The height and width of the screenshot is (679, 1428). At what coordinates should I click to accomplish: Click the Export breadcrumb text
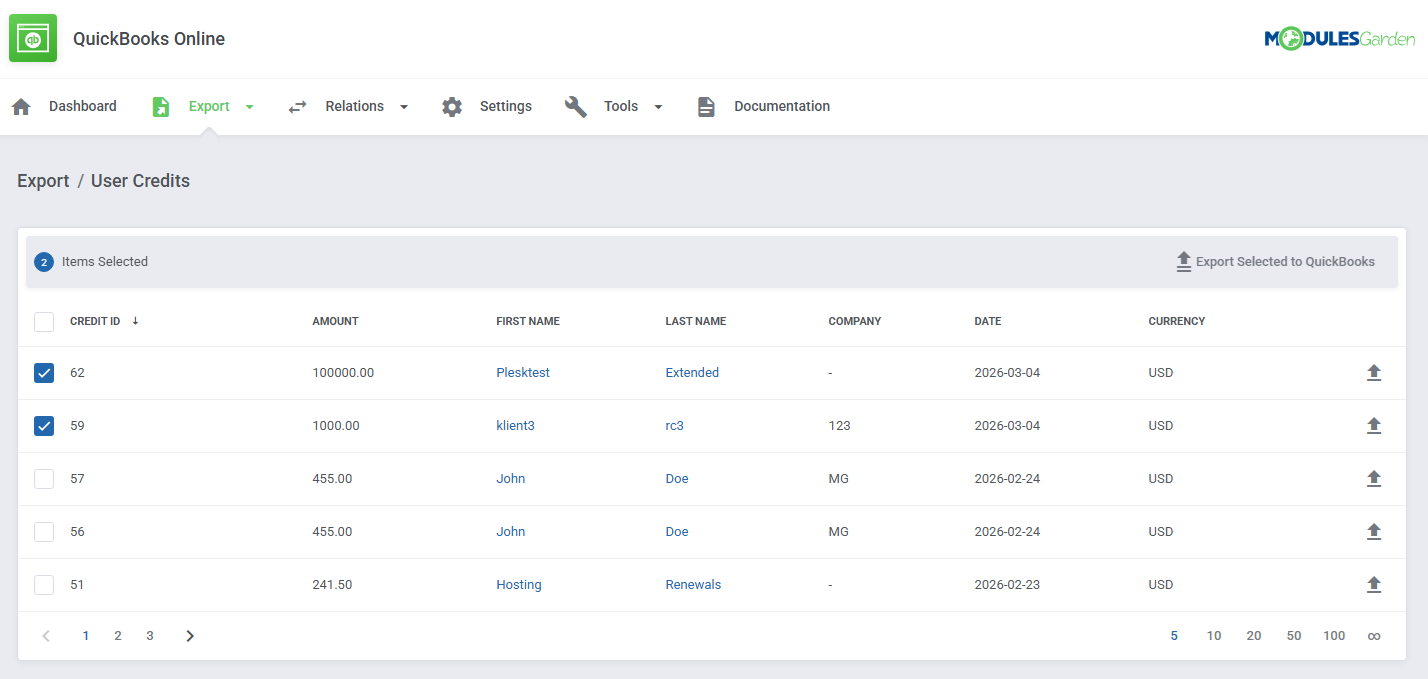43,181
